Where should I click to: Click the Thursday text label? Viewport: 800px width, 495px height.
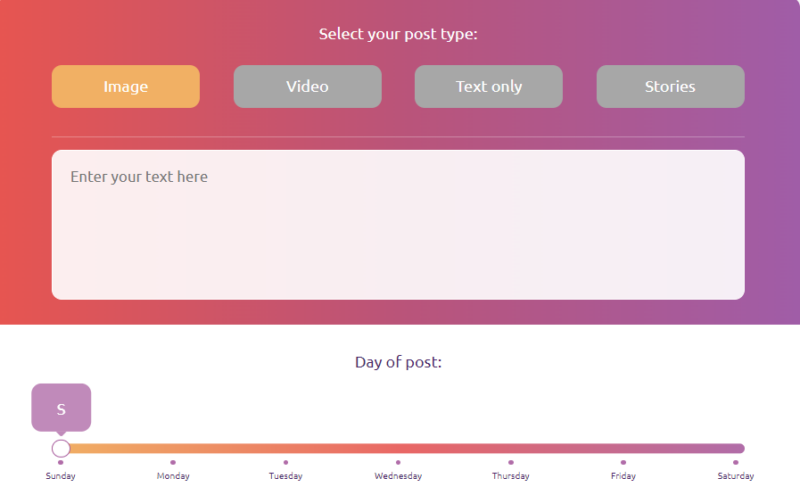511,476
